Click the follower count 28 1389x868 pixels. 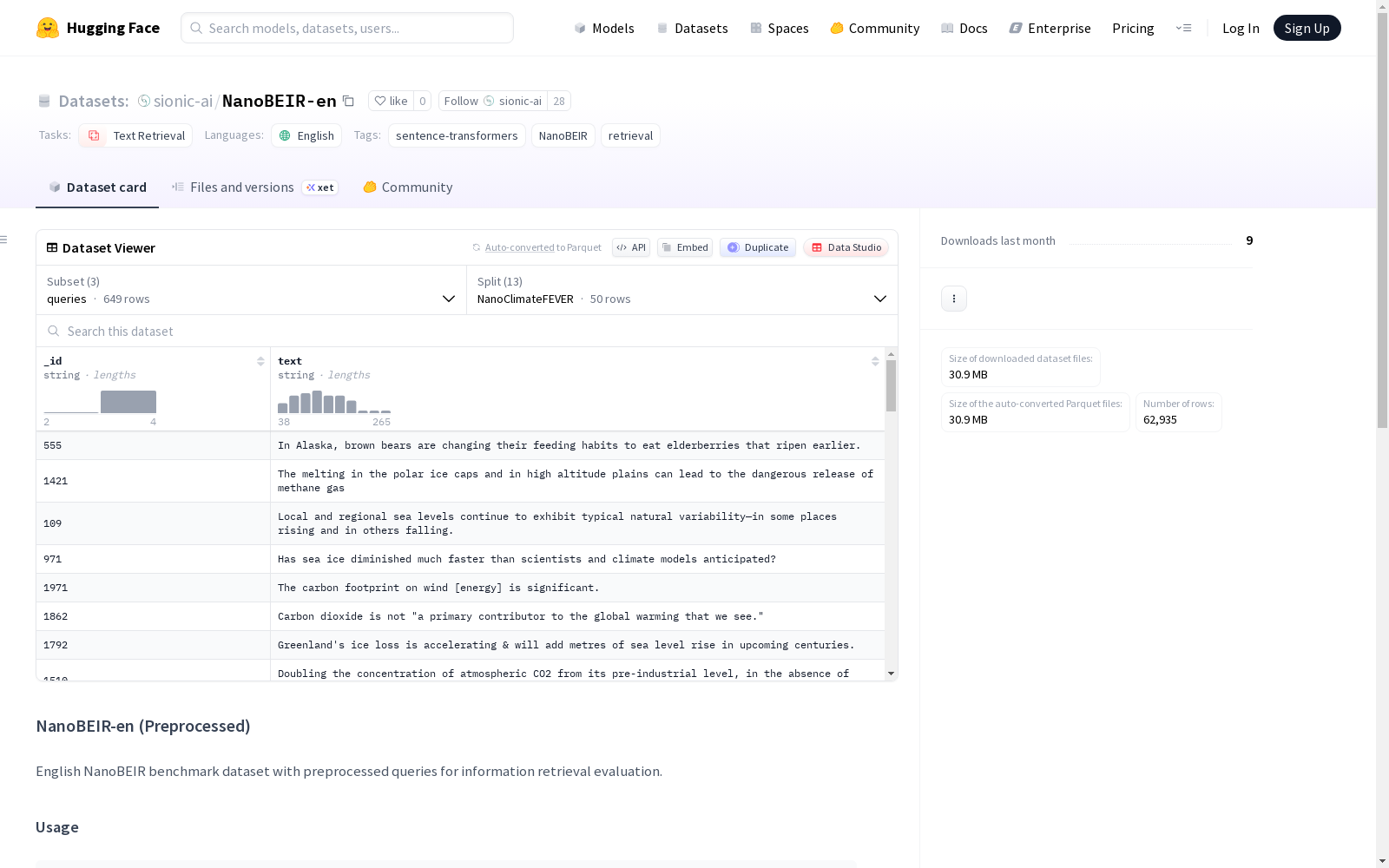559,101
